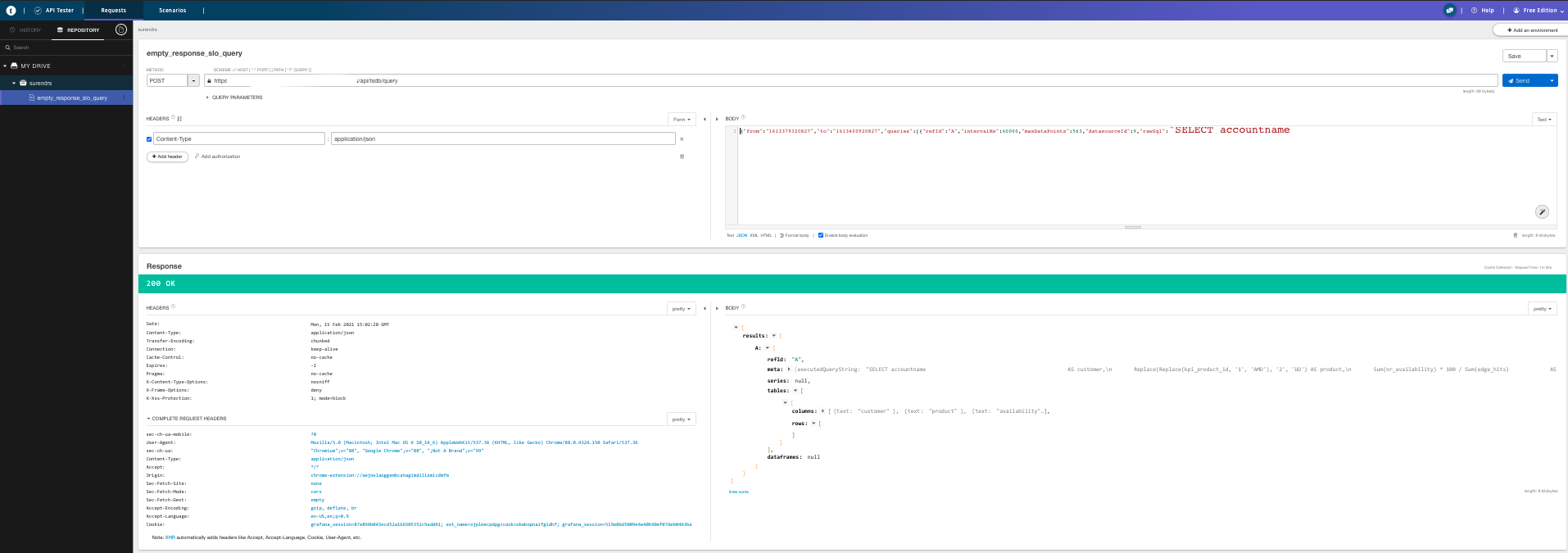Open the Send button dropdown arrow
Image resolution: width=1568 pixels, height=553 pixels.
(1552, 80)
